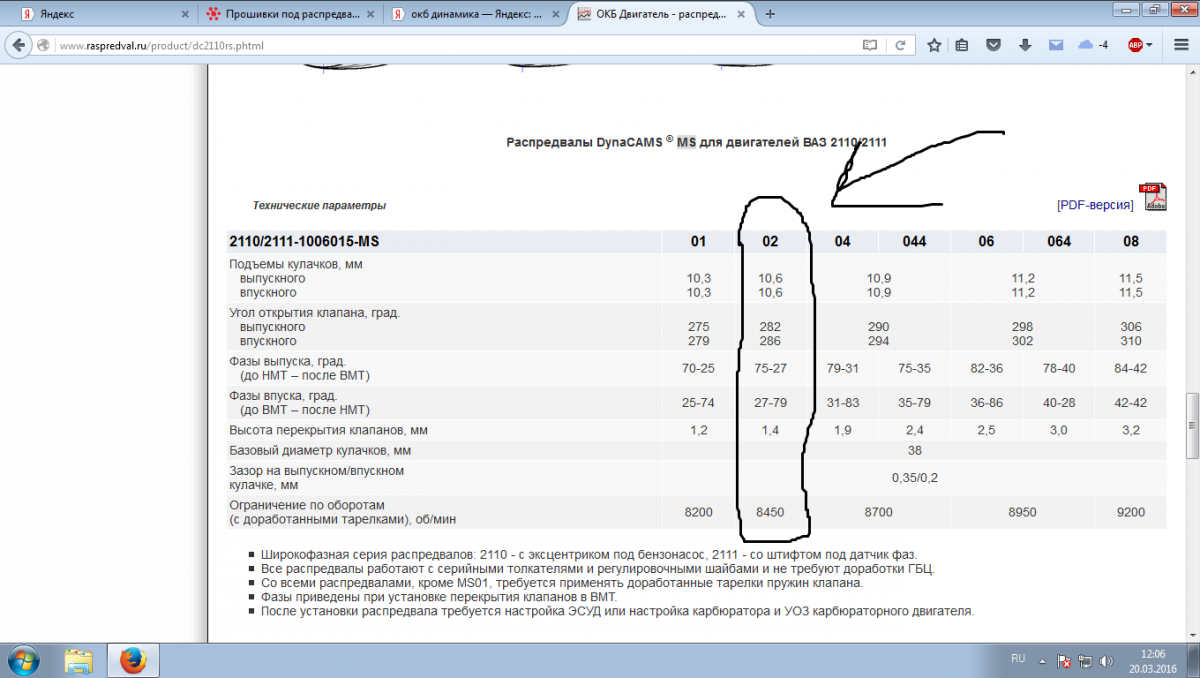Open the Downloads panel

pyautogui.click(x=1024, y=45)
